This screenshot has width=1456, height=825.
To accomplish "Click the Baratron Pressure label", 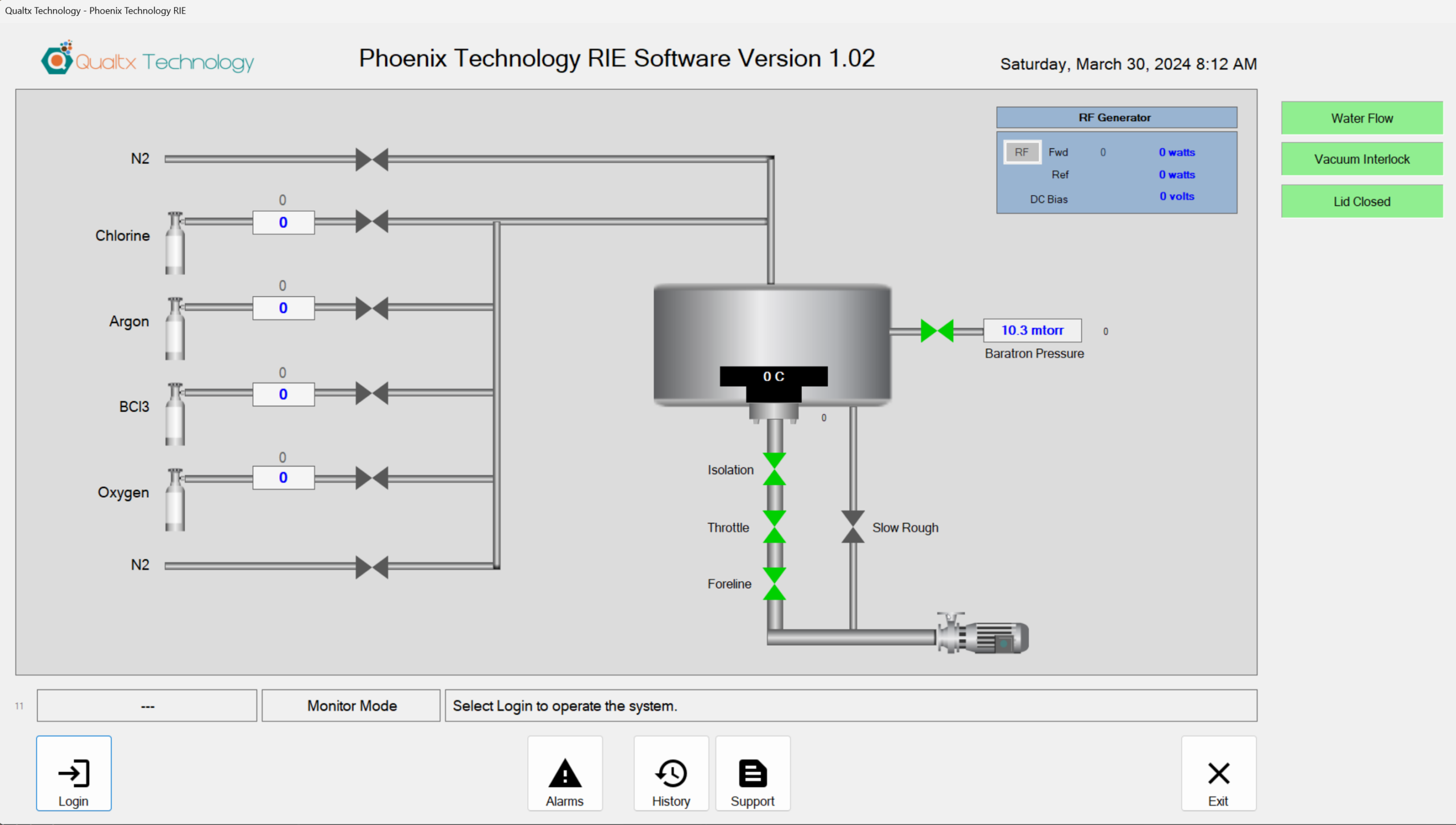I will pos(1034,353).
